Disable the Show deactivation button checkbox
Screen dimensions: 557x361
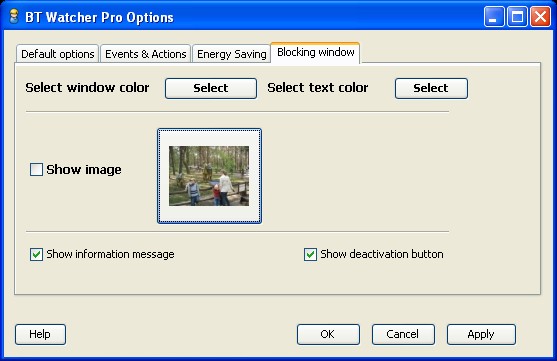[x=310, y=254]
